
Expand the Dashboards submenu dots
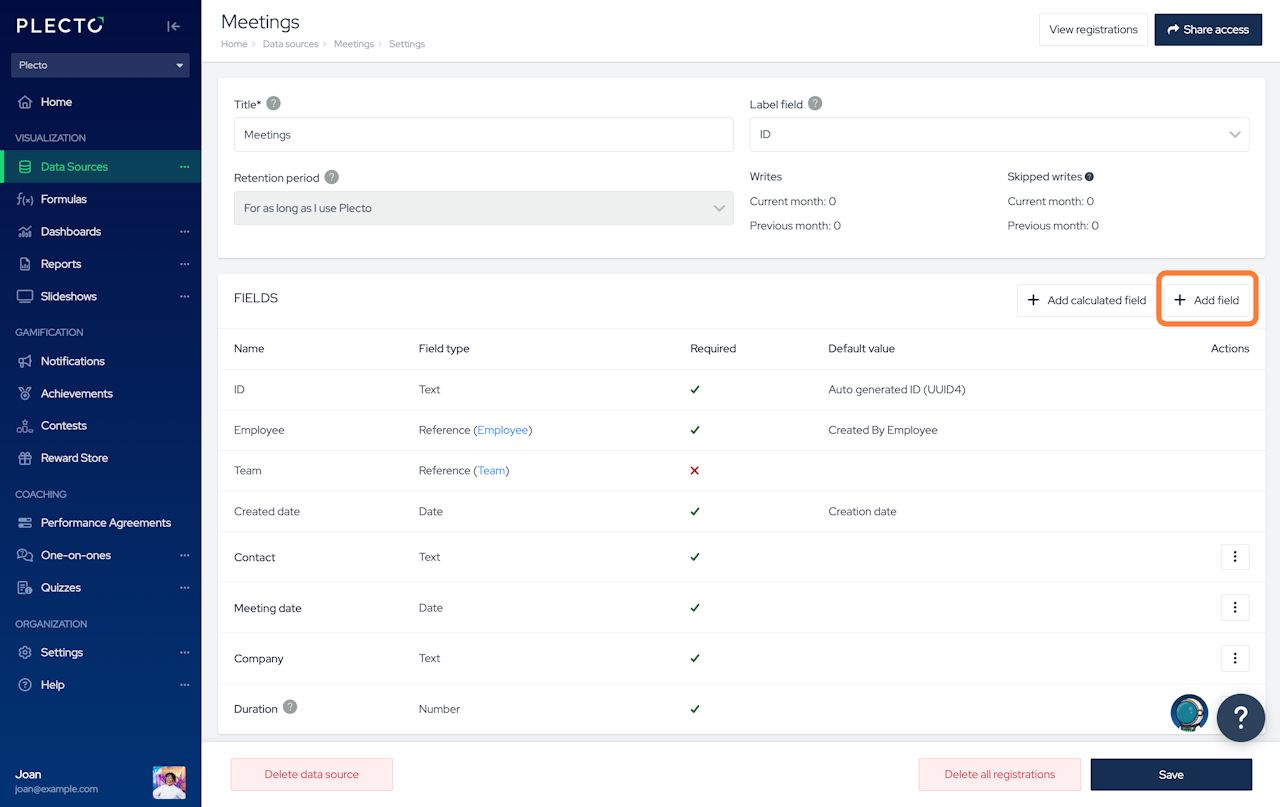pos(184,232)
